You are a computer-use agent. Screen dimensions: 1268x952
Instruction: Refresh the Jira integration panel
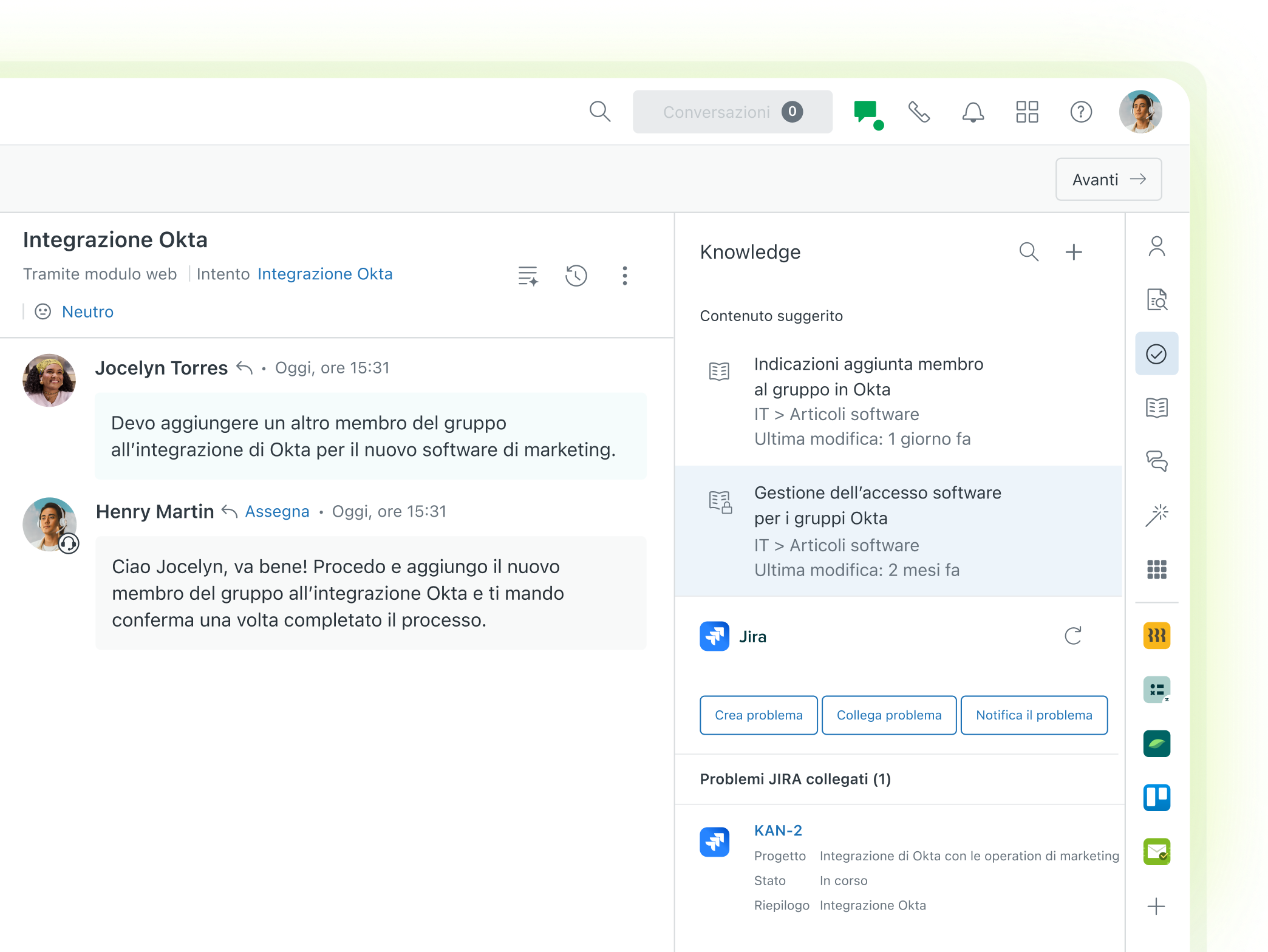(x=1074, y=636)
